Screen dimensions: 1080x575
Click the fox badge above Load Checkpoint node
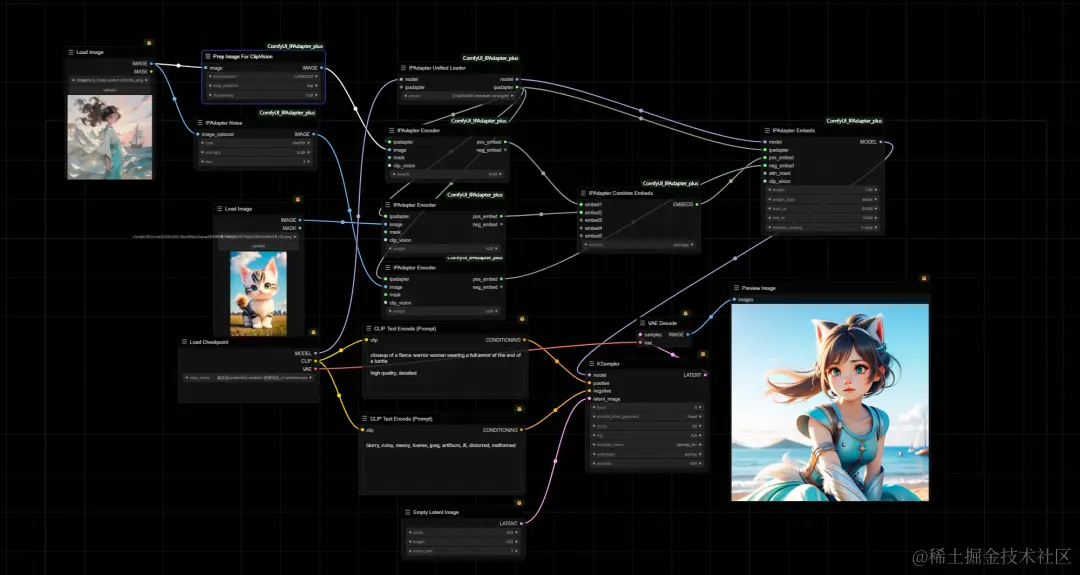point(313,332)
